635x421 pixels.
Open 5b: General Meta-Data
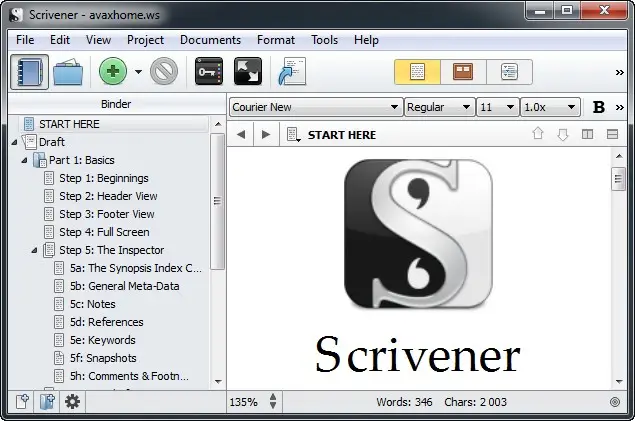pyautogui.click(x=124, y=286)
